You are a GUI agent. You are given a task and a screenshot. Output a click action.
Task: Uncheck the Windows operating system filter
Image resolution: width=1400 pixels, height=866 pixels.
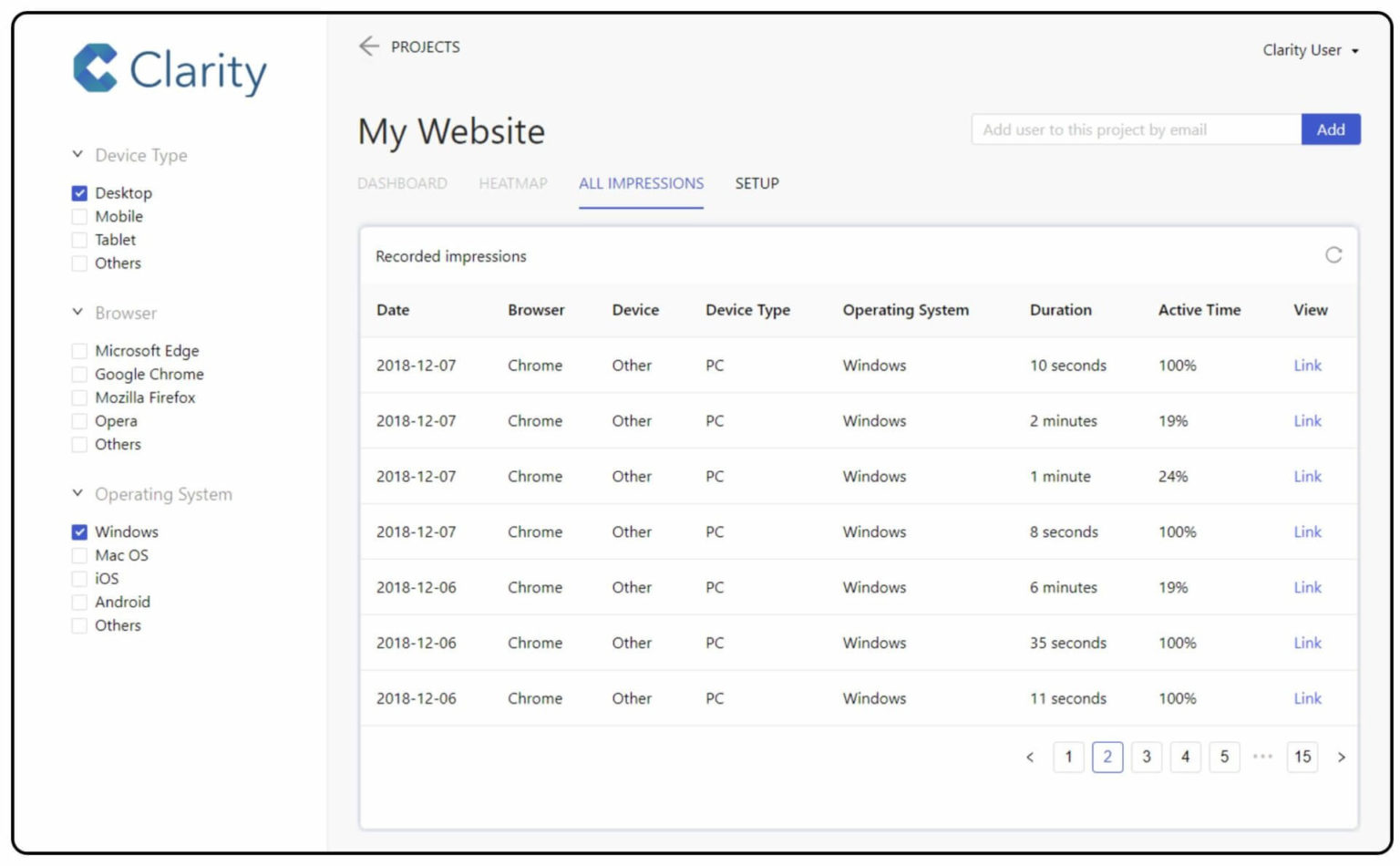click(x=79, y=531)
